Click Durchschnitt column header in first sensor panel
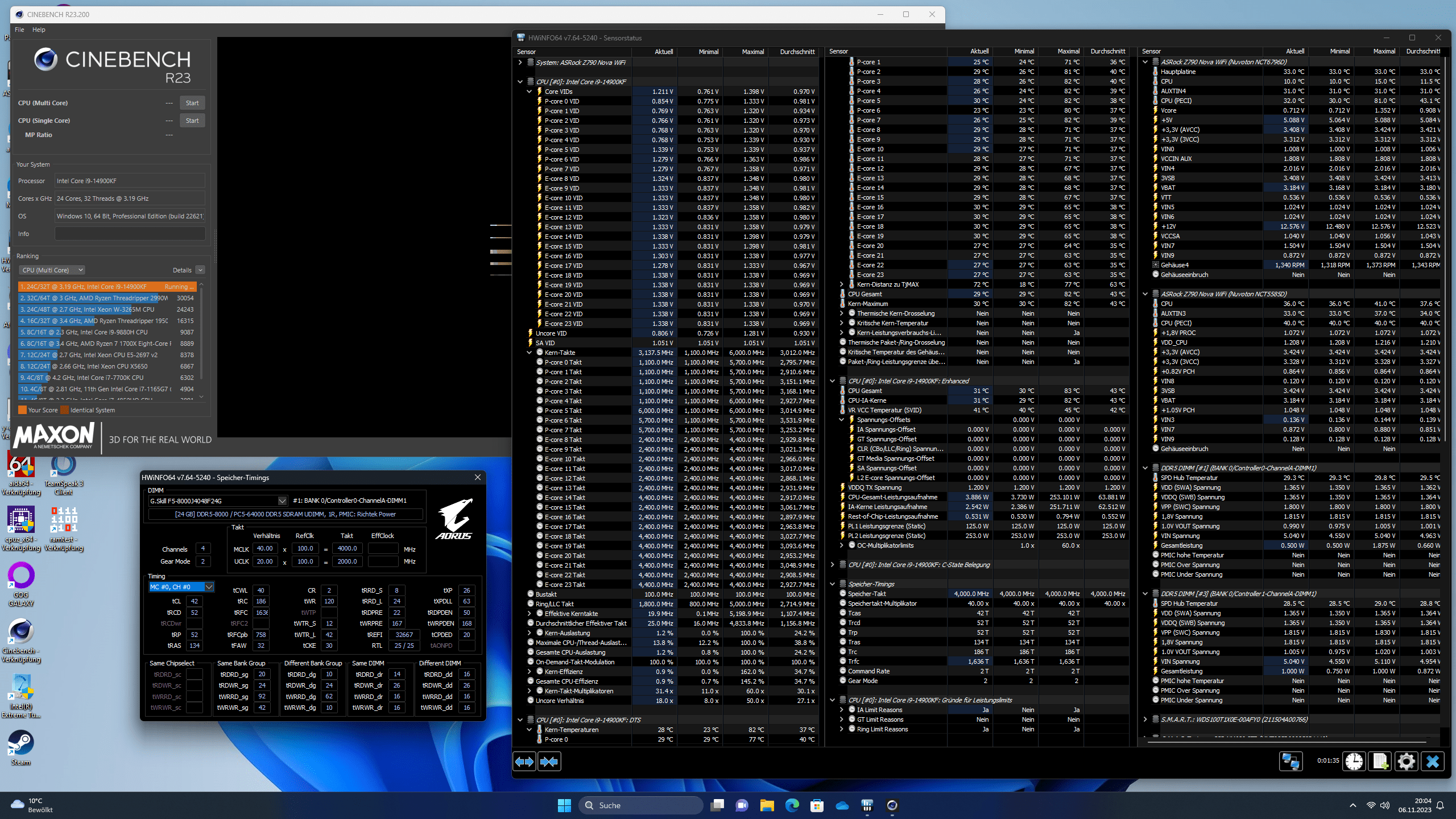The height and width of the screenshot is (819, 1456). pyautogui.click(x=794, y=52)
